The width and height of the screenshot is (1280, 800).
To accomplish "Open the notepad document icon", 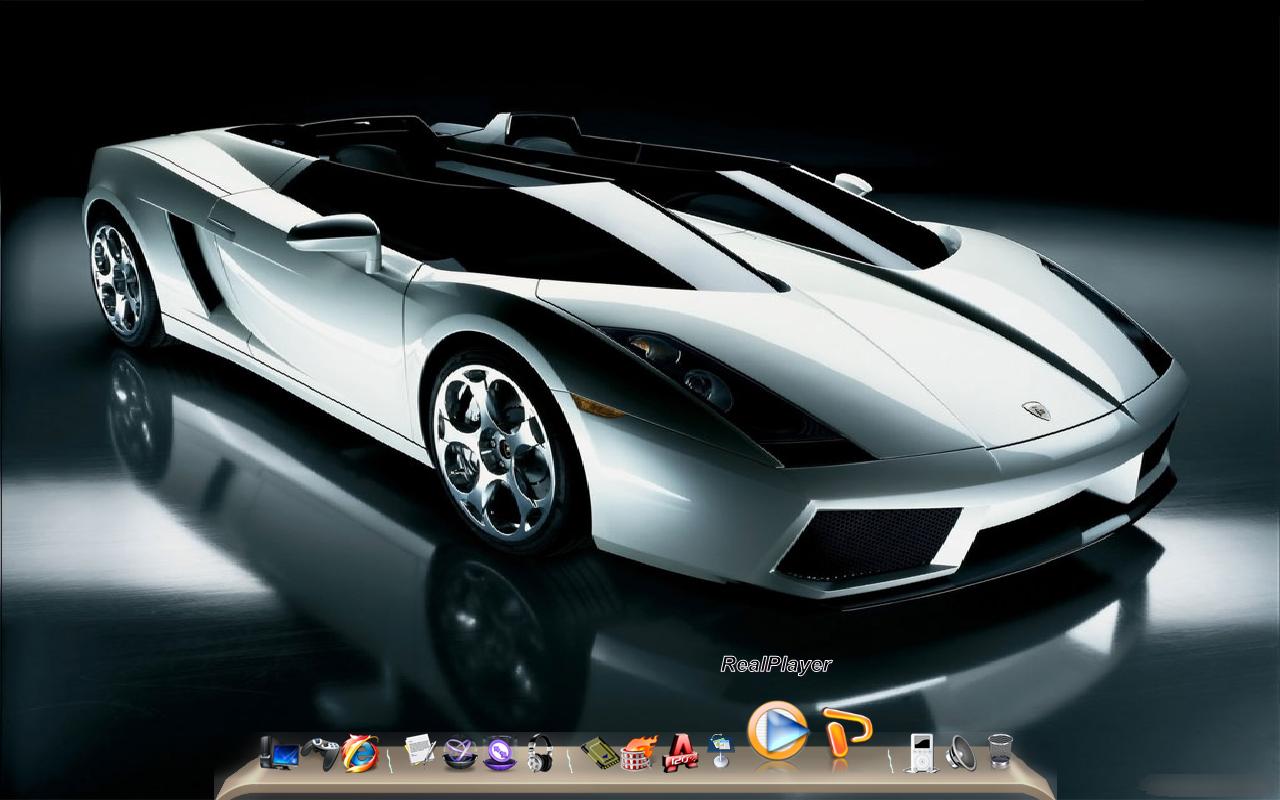I will coord(420,751).
